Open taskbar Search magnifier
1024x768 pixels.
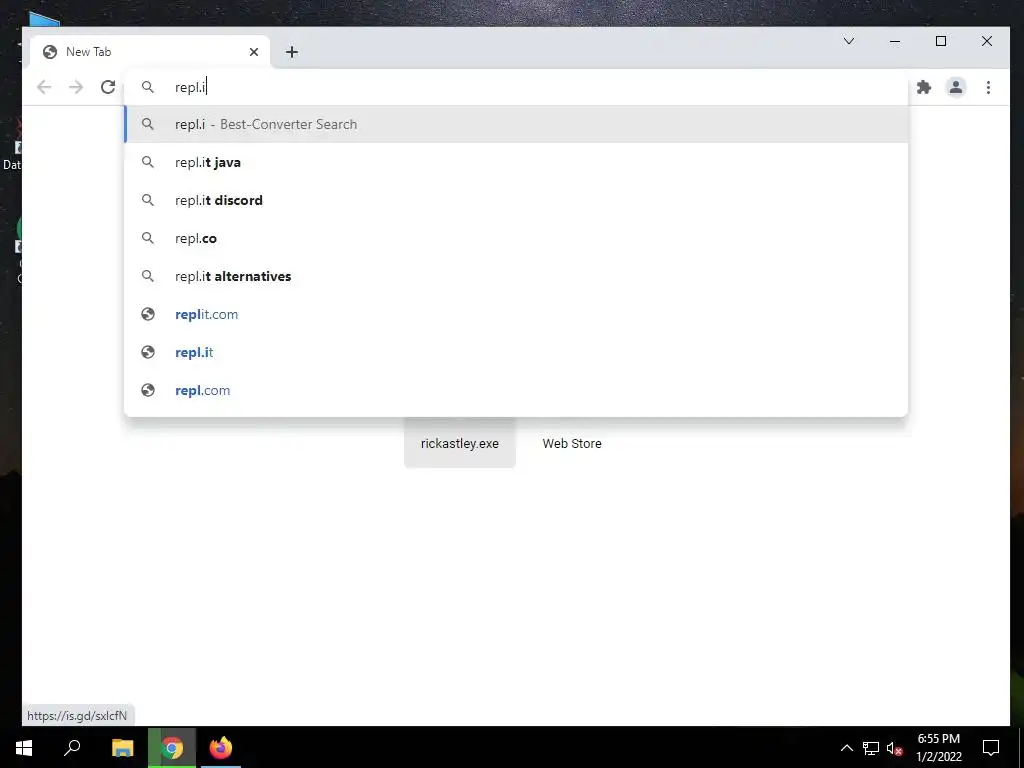coord(72,748)
